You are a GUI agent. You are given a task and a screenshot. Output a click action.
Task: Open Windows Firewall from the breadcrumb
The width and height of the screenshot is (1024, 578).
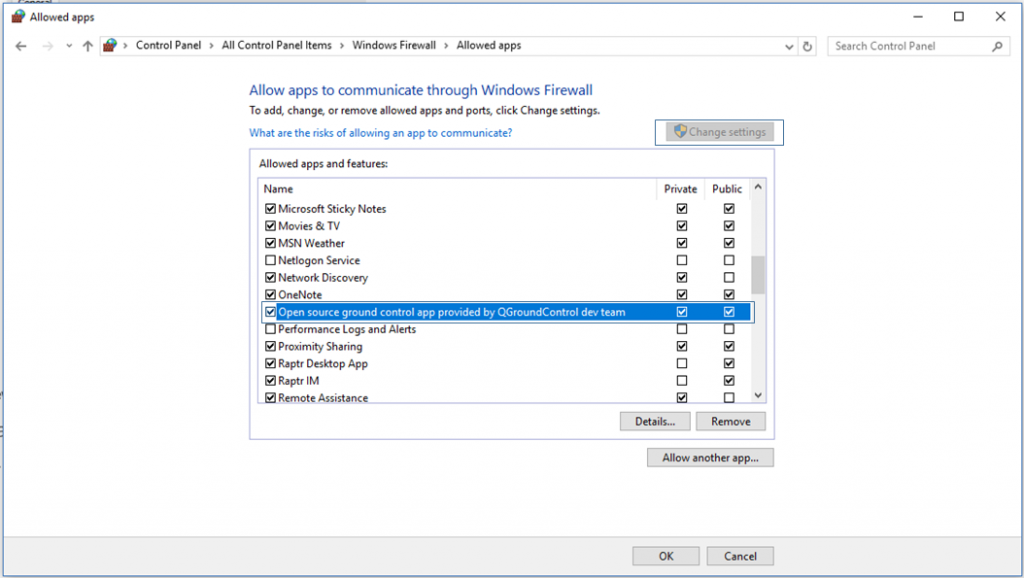coord(394,45)
